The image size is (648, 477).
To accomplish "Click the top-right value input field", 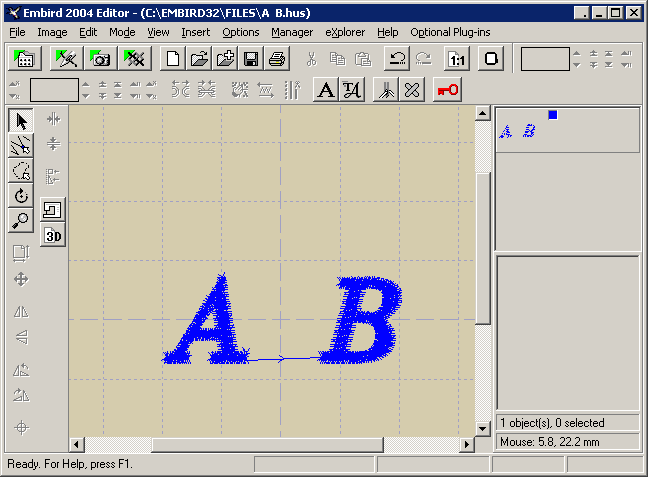I will 545,59.
